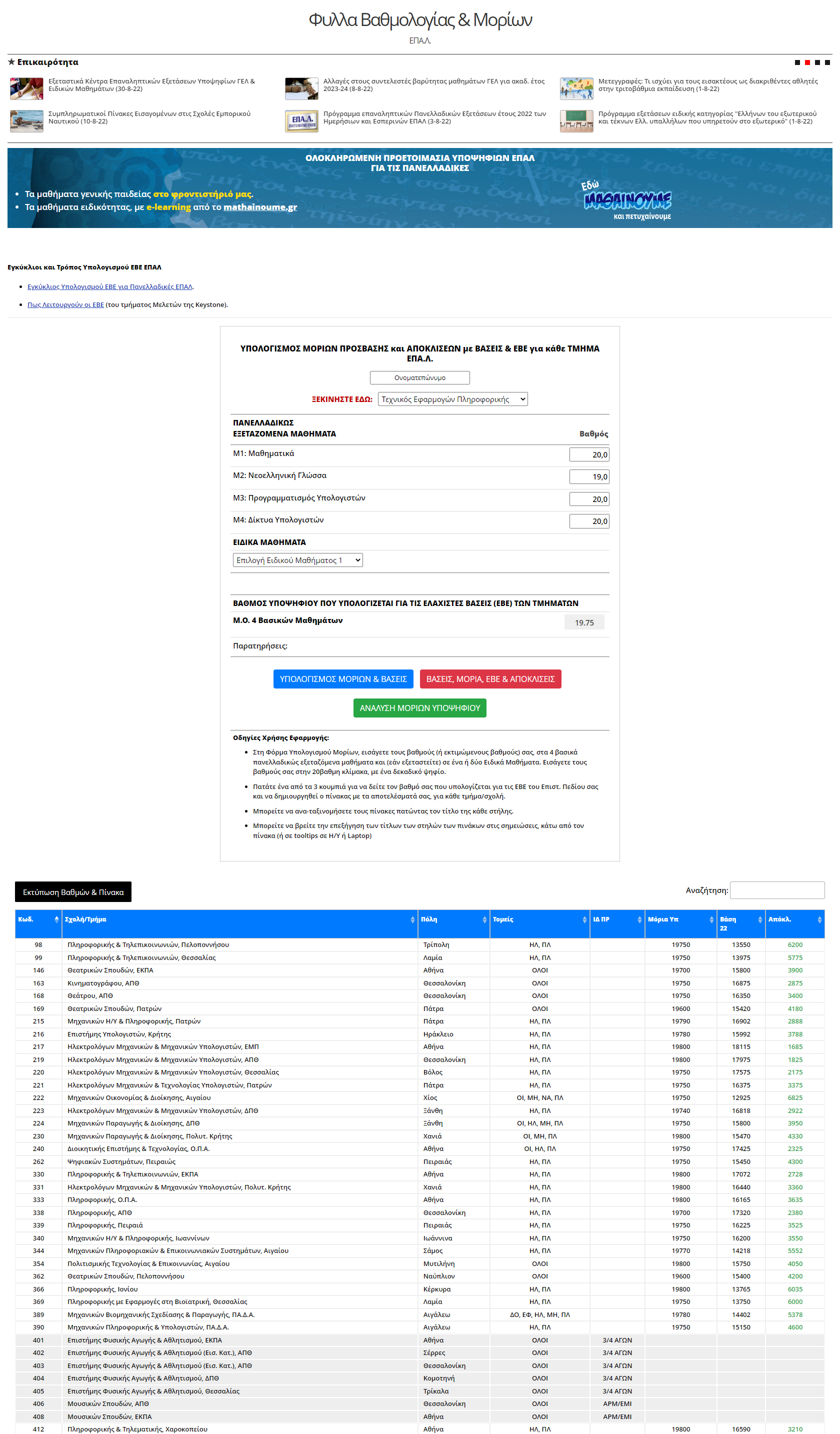
Task: Click the Μ.Ο. 4 Βασικών Μαθημάτων value 19.75
Action: coord(584,622)
